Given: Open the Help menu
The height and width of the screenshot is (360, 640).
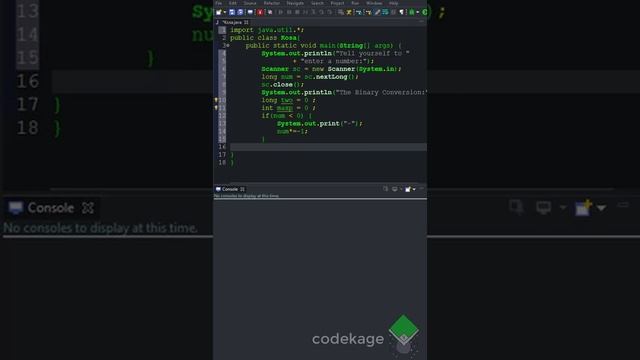Looking at the screenshot, I should point(393,3).
